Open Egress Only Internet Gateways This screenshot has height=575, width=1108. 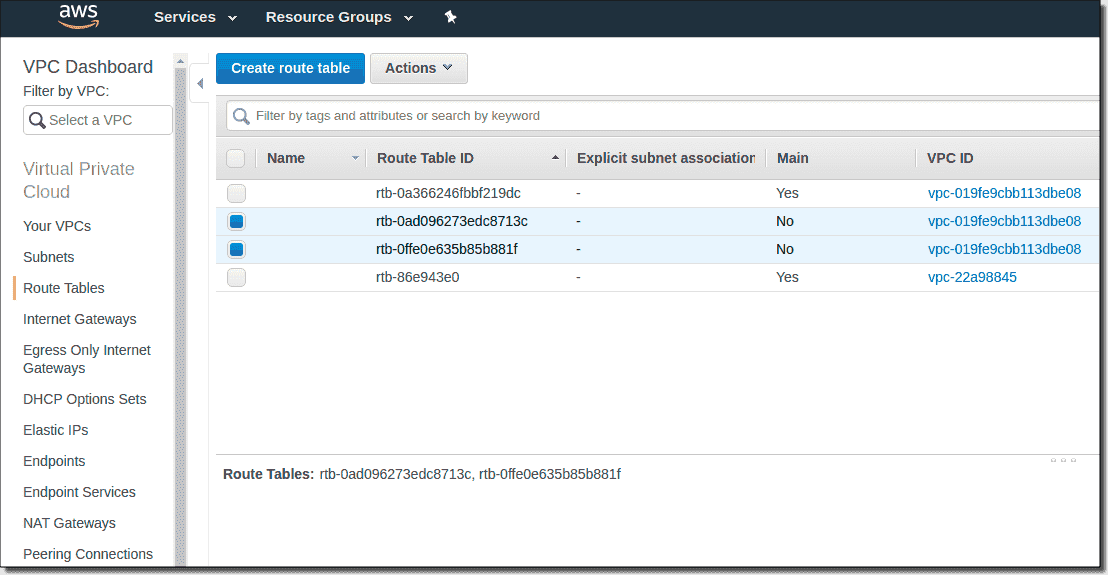87,359
